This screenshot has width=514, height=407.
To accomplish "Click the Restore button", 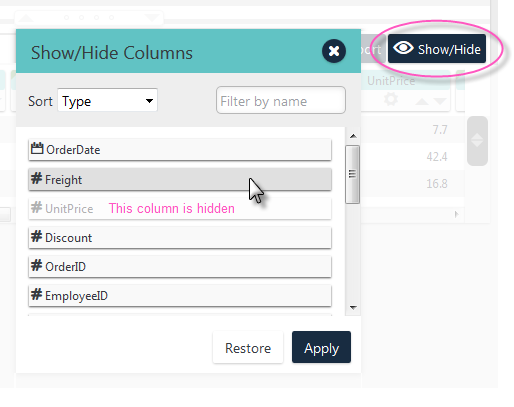I will point(248,347).
